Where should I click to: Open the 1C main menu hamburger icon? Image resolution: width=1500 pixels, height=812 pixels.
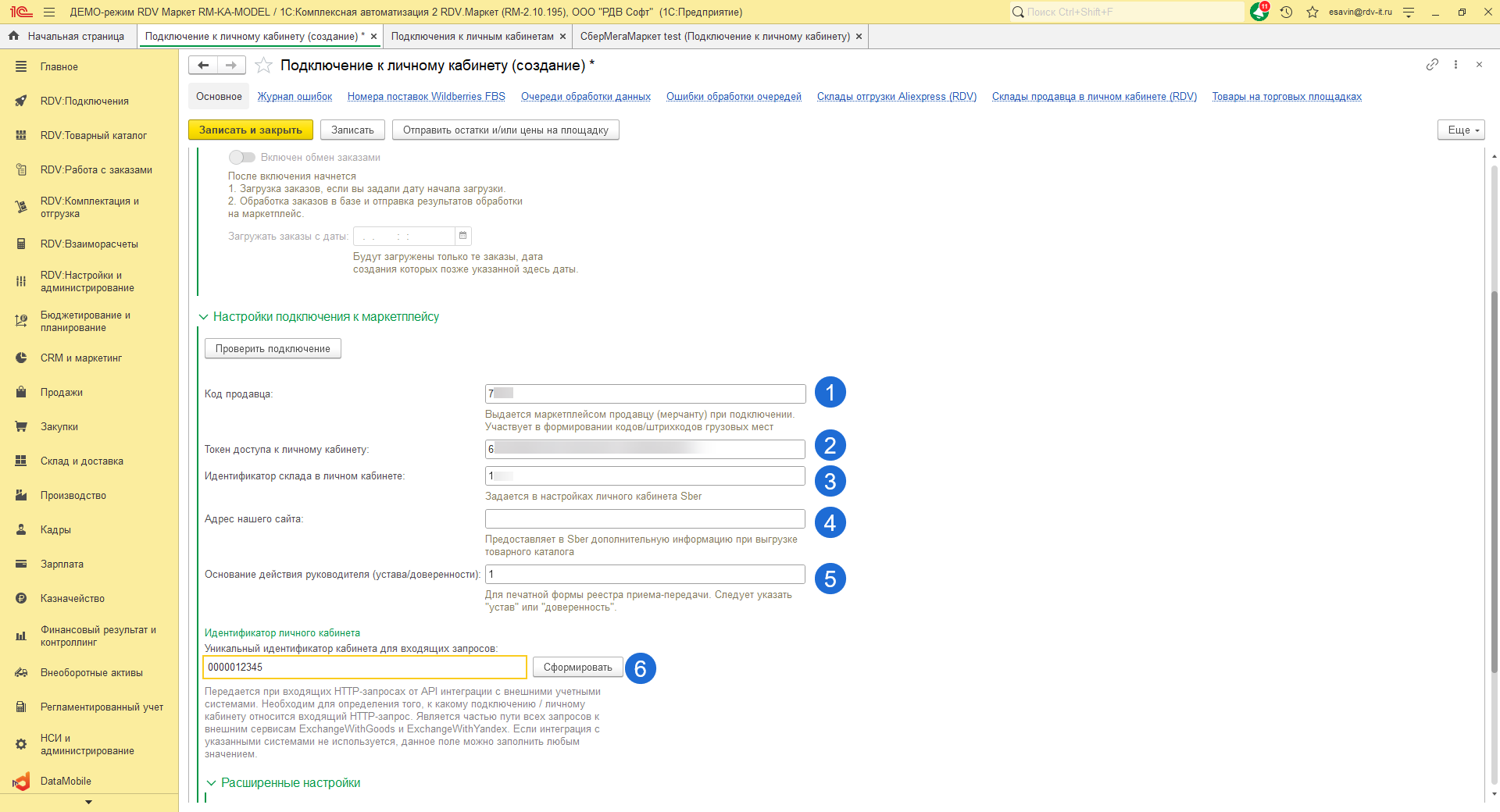pos(49,12)
